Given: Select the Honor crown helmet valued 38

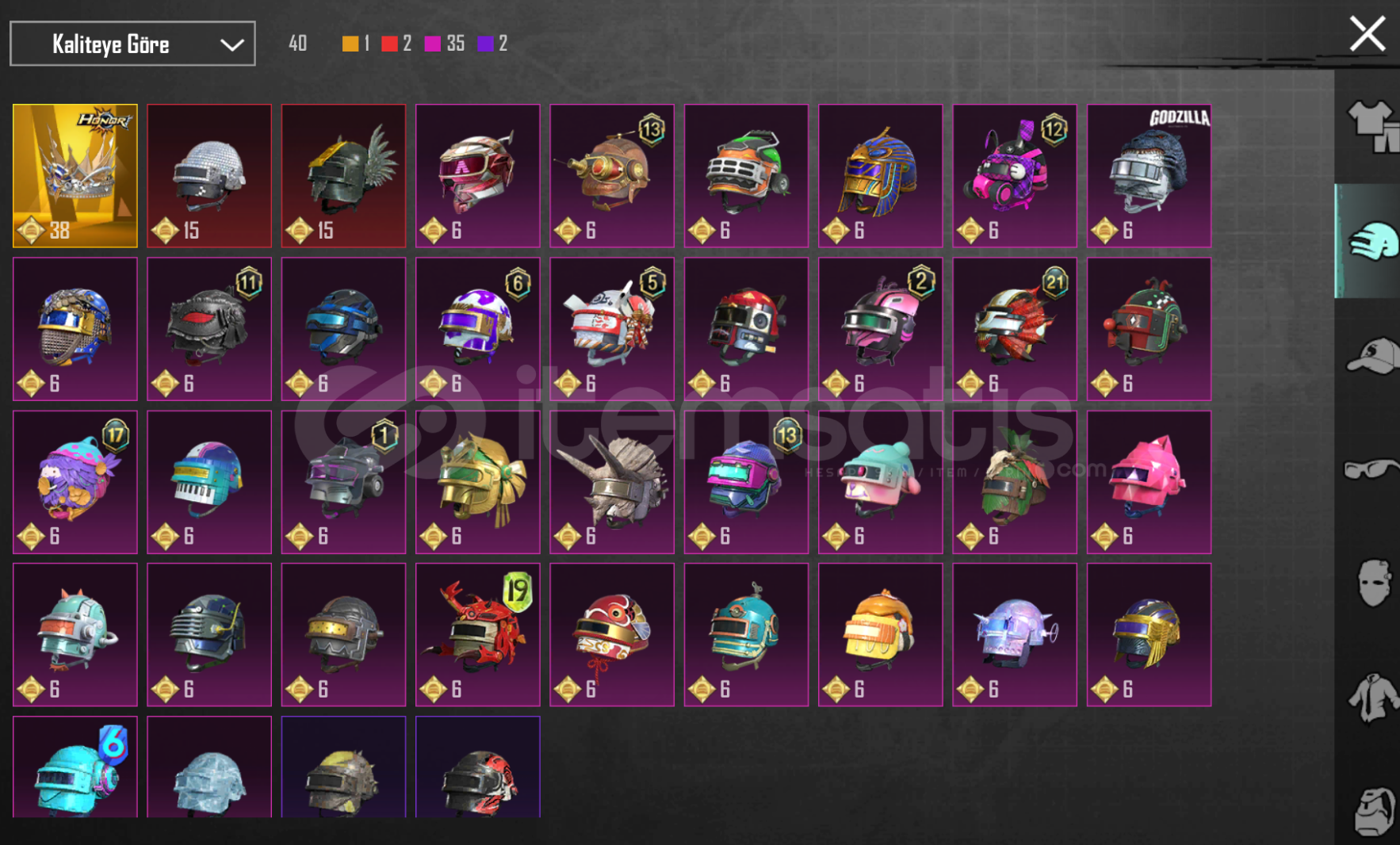Looking at the screenshot, I should pyautogui.click(x=75, y=176).
